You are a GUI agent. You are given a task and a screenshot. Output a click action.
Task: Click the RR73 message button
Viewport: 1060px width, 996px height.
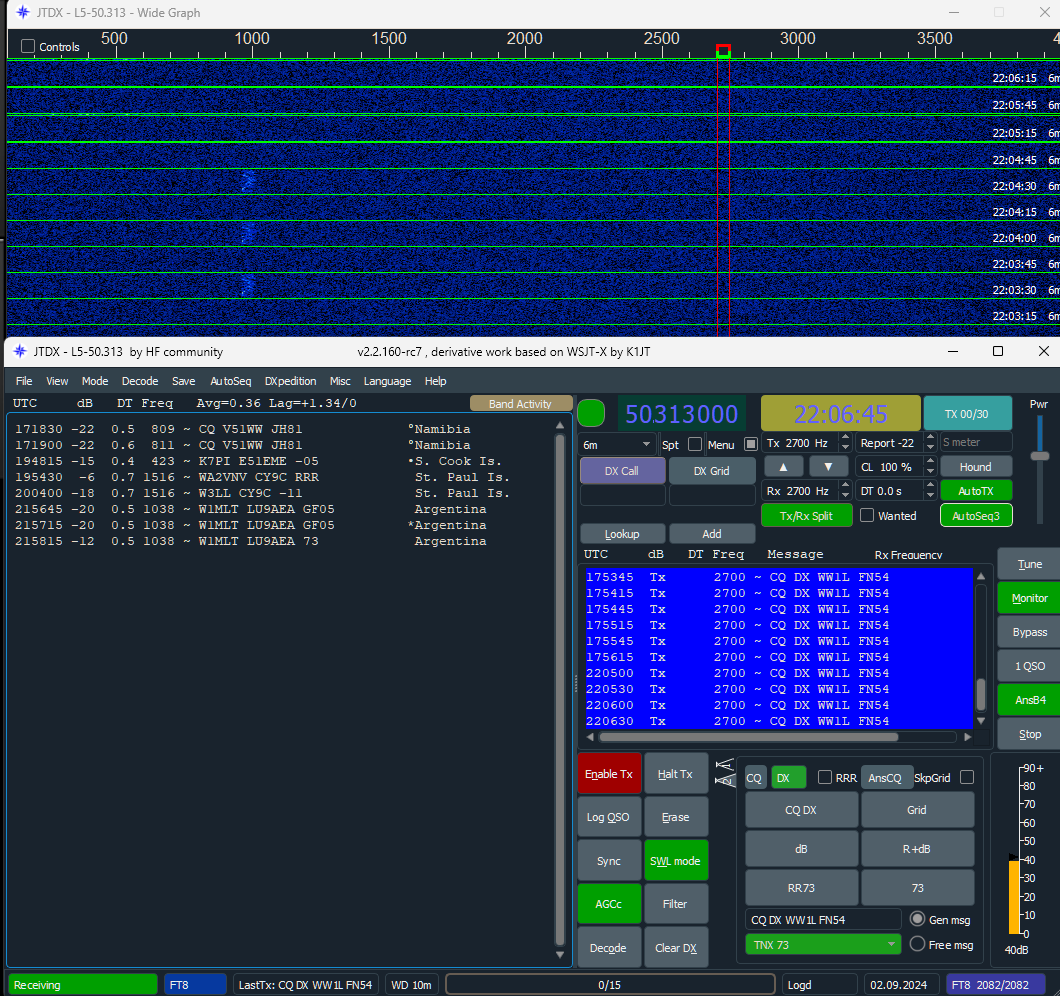tap(801, 887)
